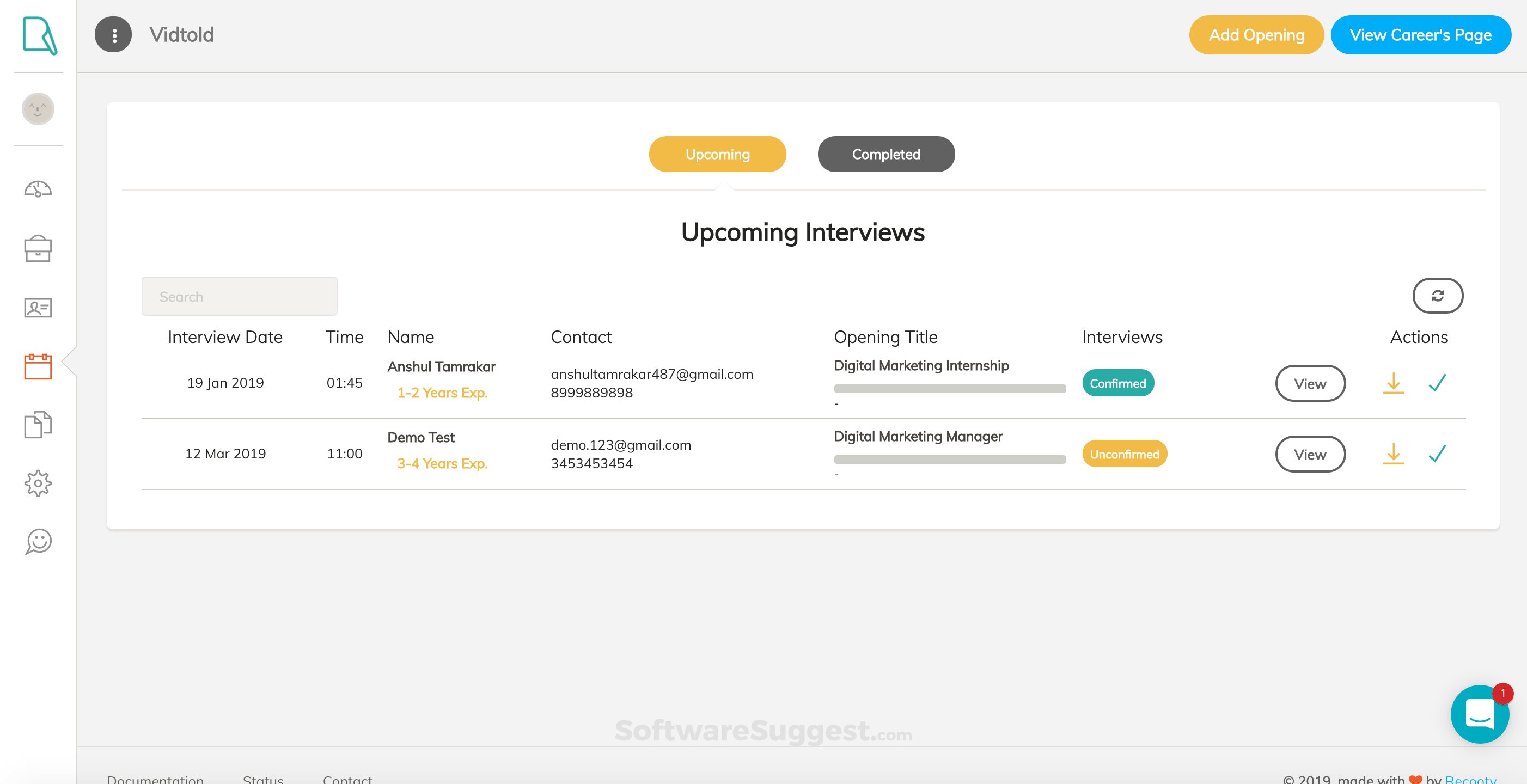
Task: Click the Add Opening button
Action: [x=1256, y=35]
